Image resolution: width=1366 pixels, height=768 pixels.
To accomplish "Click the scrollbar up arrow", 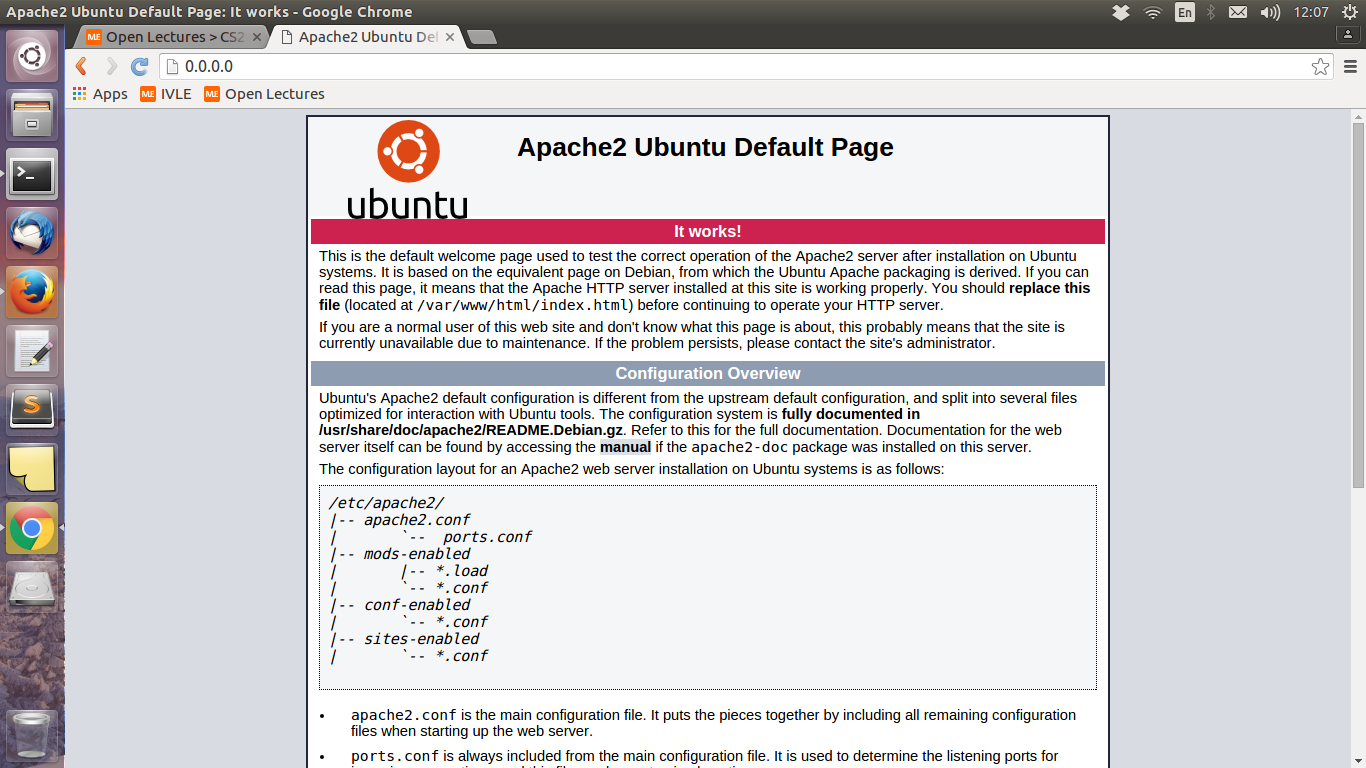I will click(x=1358, y=115).
